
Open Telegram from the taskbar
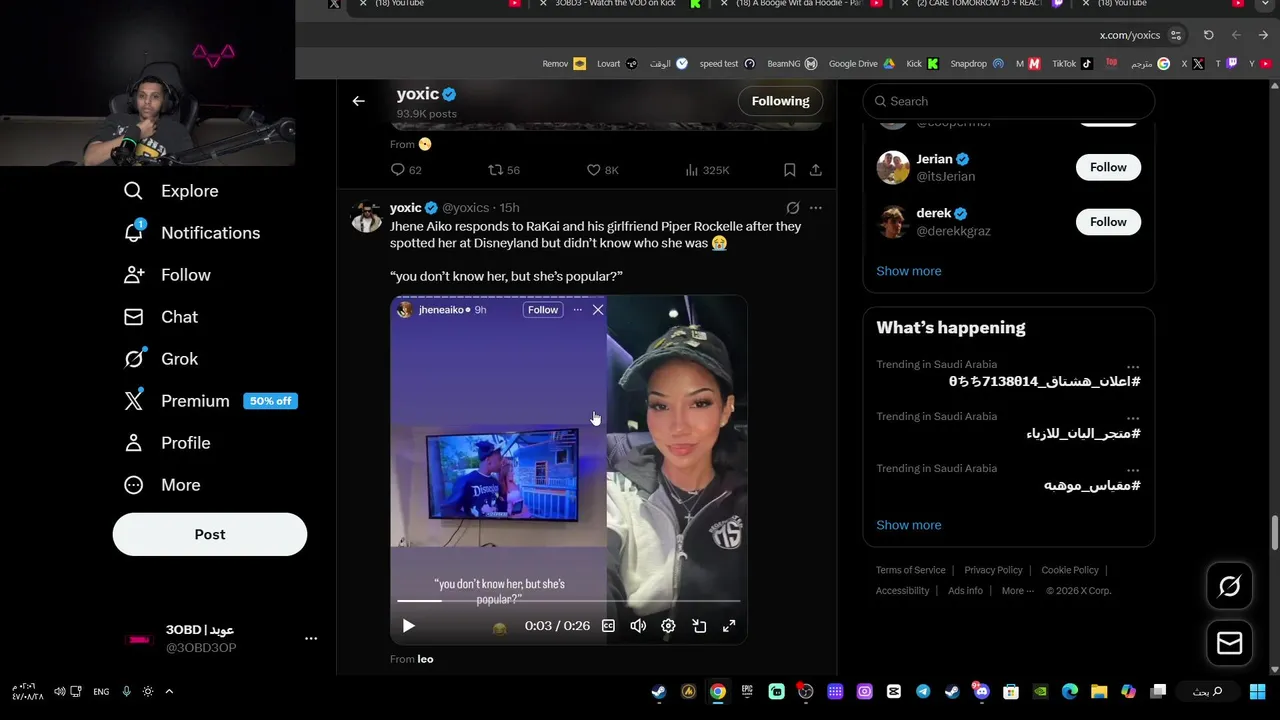click(x=923, y=691)
